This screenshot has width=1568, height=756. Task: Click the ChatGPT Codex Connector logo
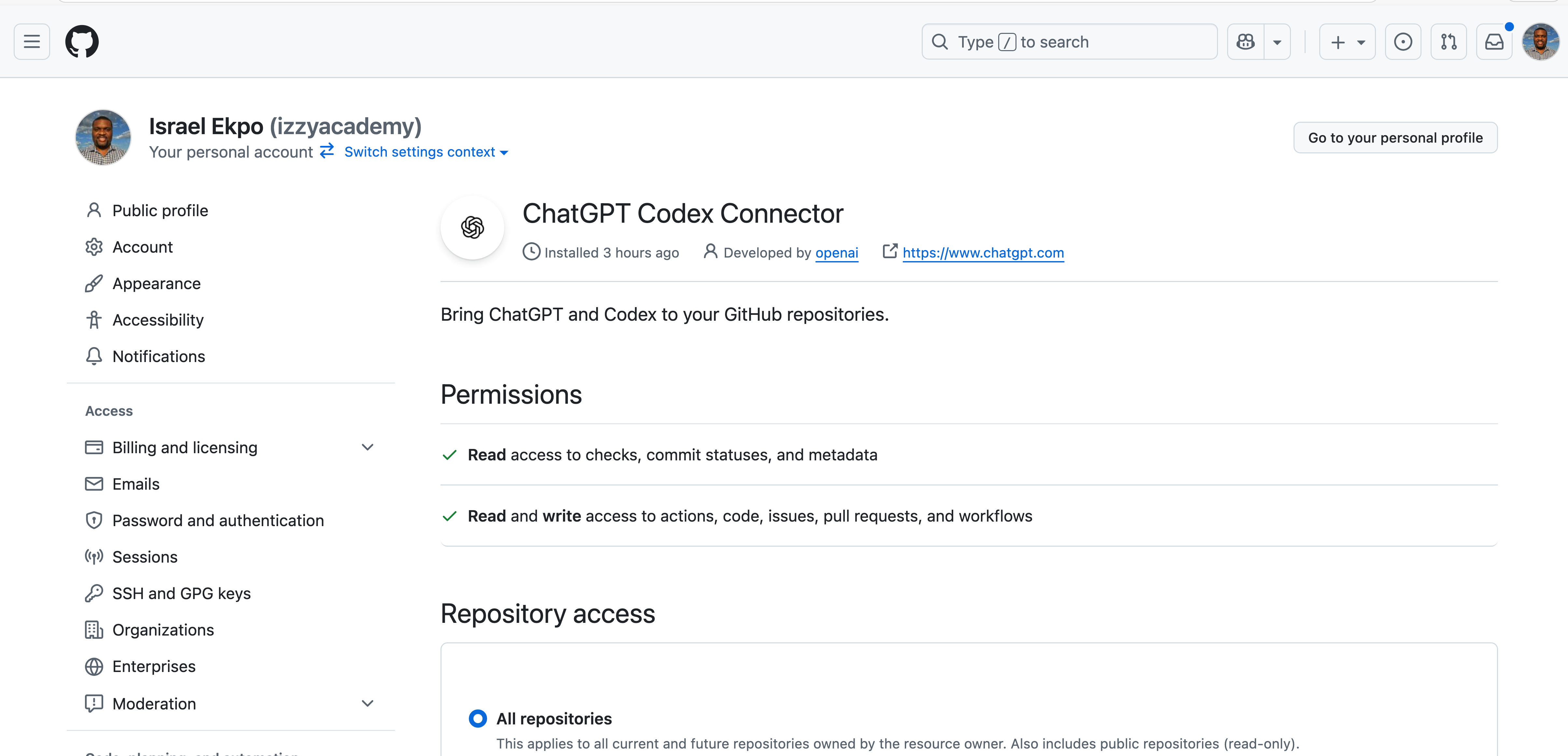[x=472, y=228]
